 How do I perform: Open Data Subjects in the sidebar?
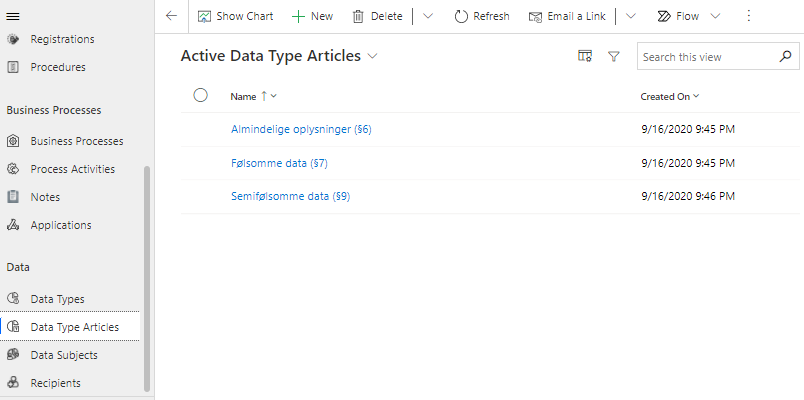coord(64,355)
